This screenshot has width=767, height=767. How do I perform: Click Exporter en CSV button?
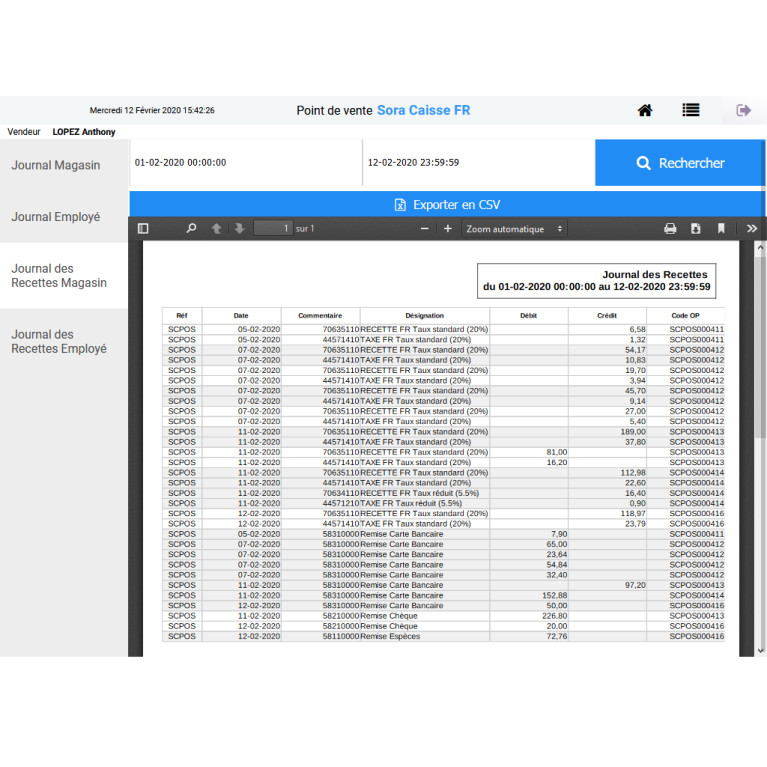[x=446, y=205]
